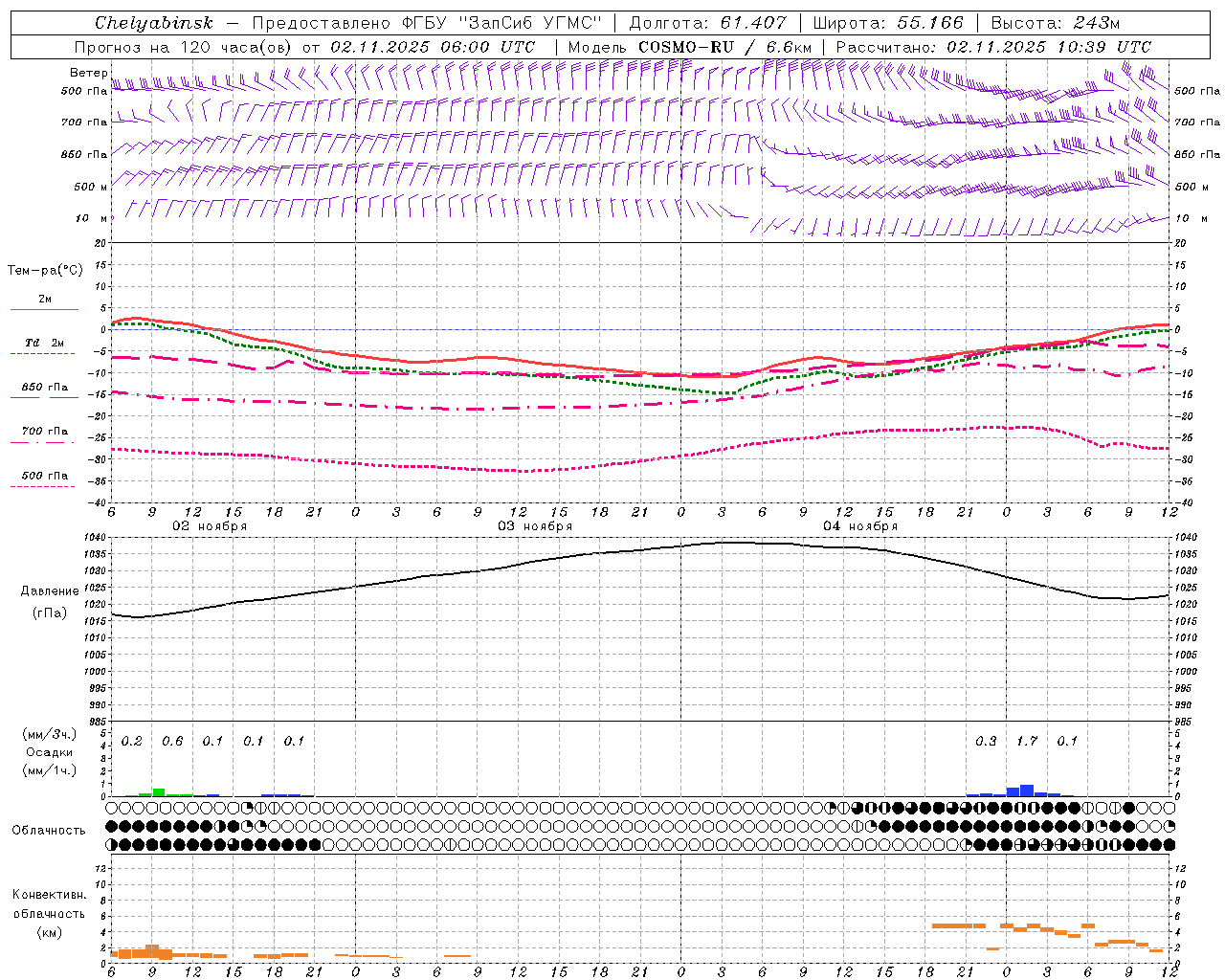Screen dimensions: 1225x980
Task: Click the latitude value 55.166
Action: pos(930,23)
